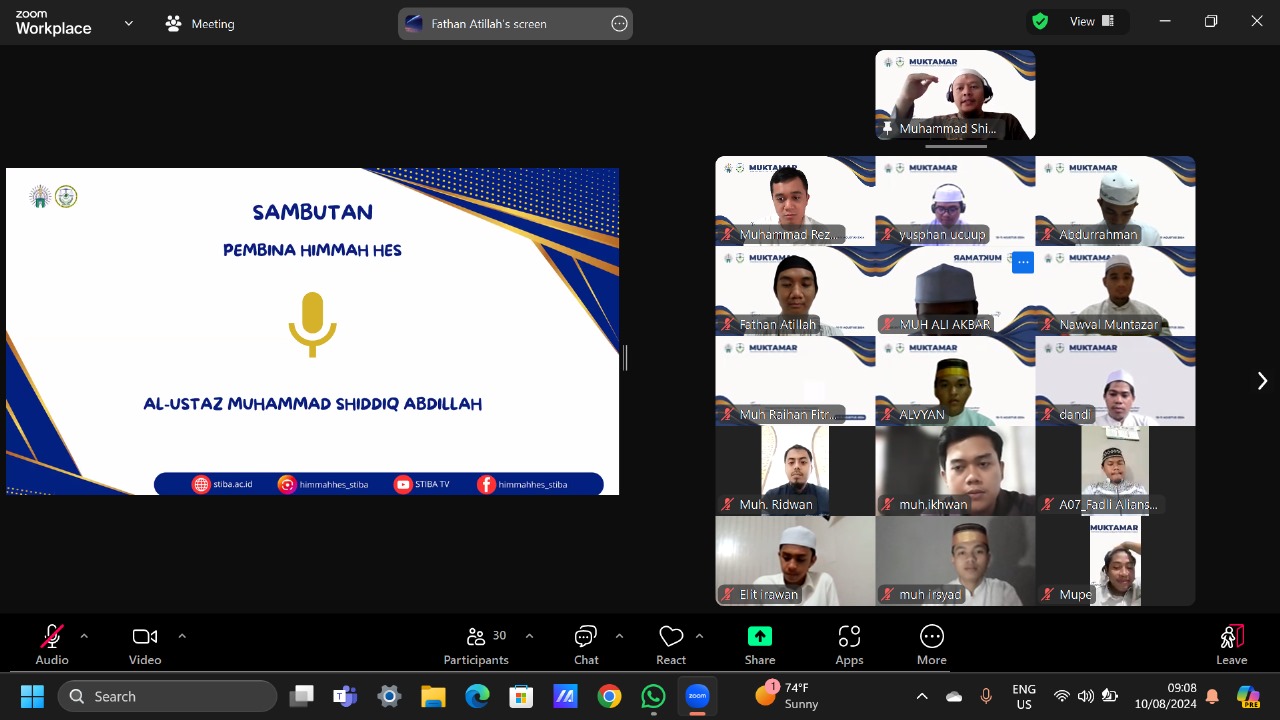The image size is (1280, 720).
Task: Open options for Fathan Atillah's screen
Action: tap(619, 24)
